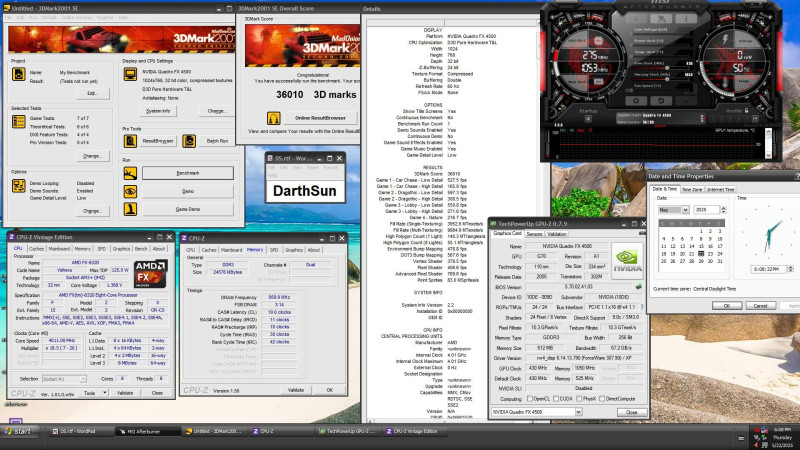The image size is (800, 450).
Task: Enable the DirectCompute checkbox in GPU-Z
Action: [x=602, y=399]
